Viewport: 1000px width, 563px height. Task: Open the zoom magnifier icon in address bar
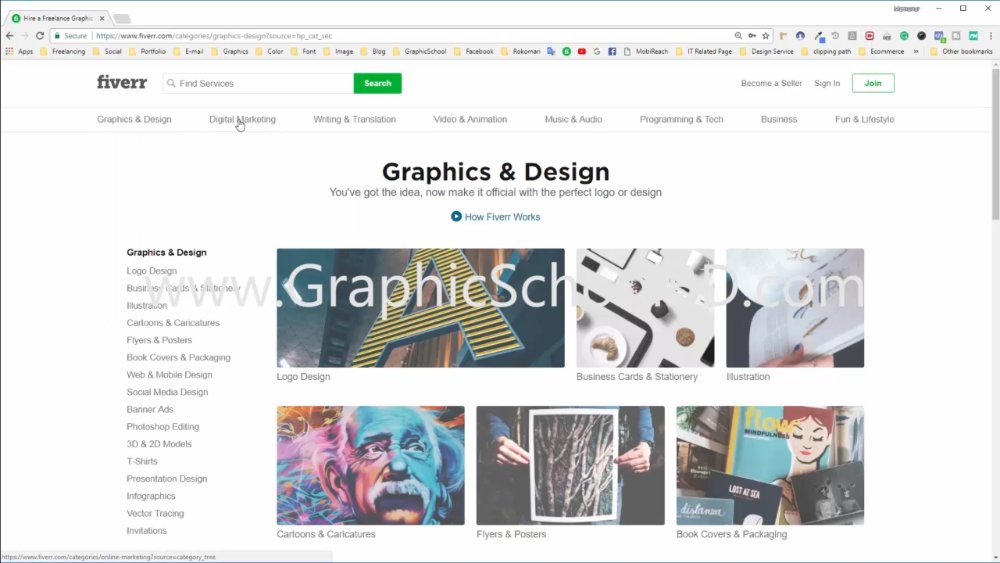(x=738, y=36)
